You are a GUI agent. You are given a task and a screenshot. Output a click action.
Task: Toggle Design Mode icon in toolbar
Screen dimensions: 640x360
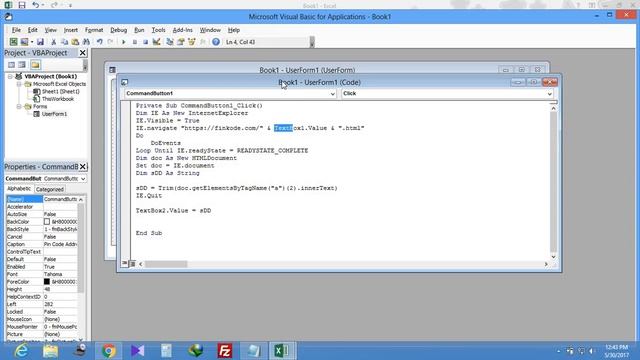coord(156,42)
